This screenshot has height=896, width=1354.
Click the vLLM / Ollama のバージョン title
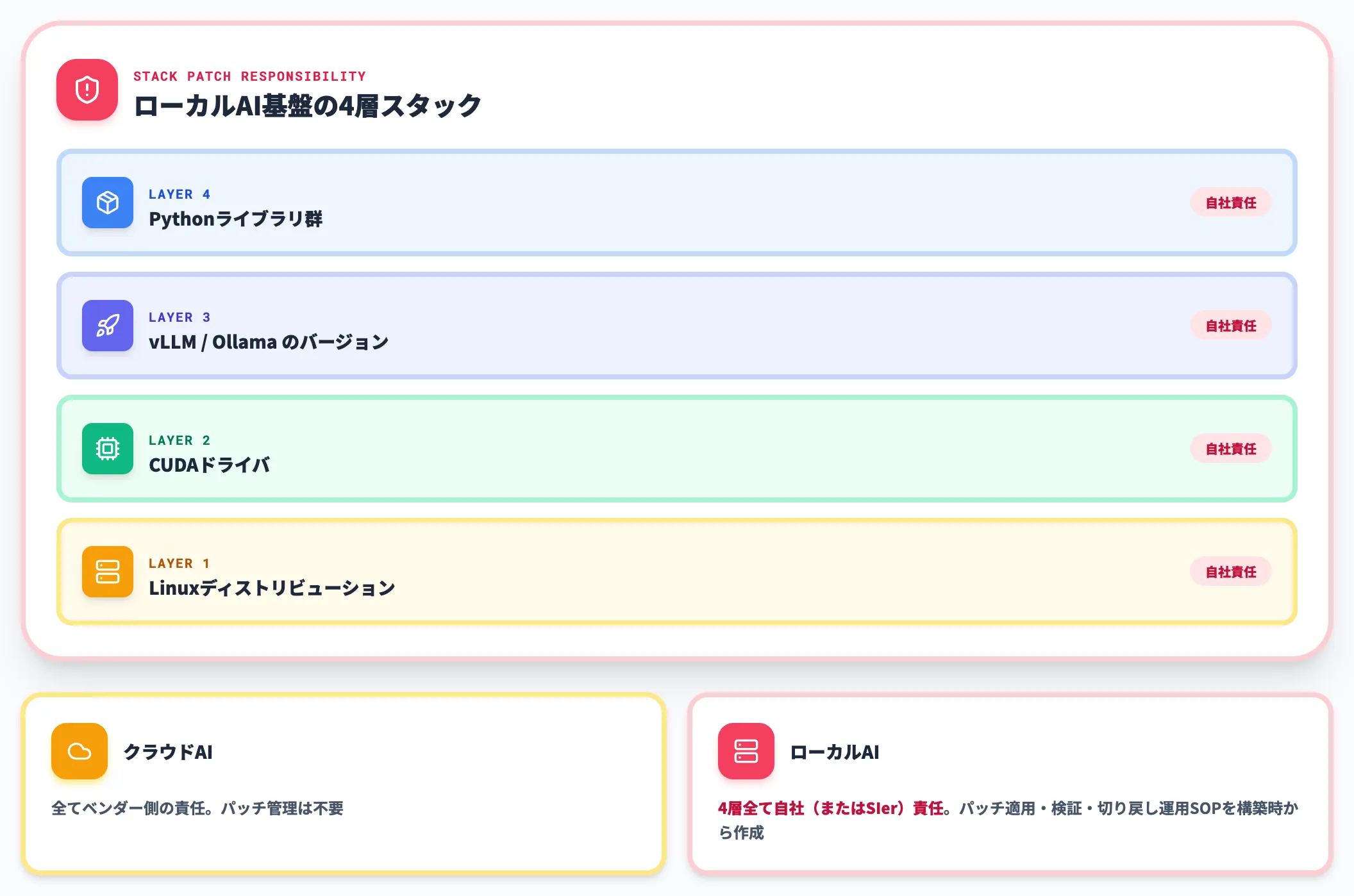pyautogui.click(x=269, y=342)
